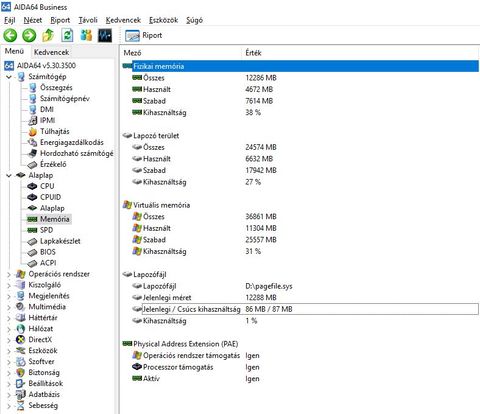Click the Biztonság shield icon
Image resolution: width=480 pixels, height=414 pixels.
[x=21, y=373]
